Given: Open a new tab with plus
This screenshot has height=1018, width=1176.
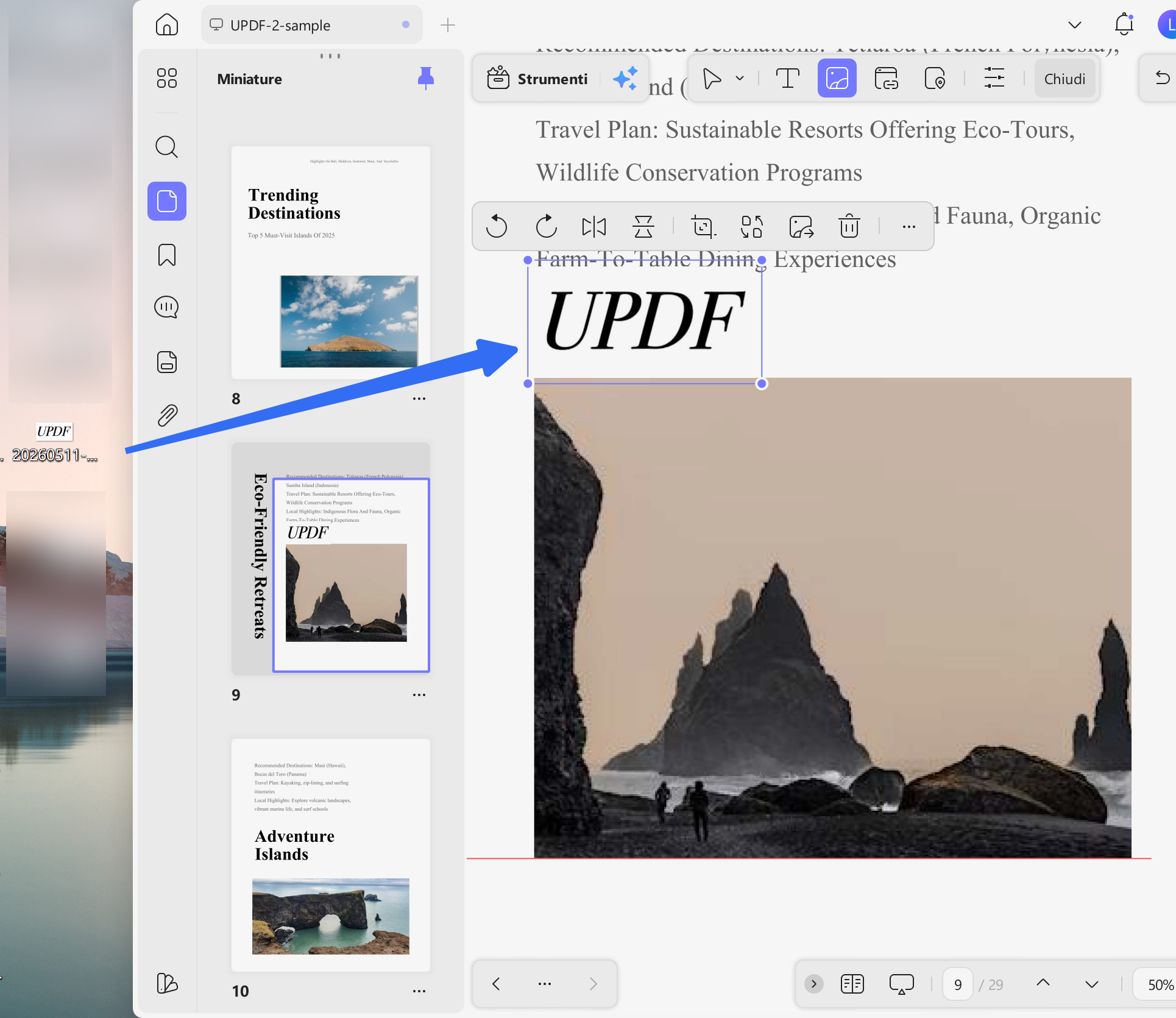Looking at the screenshot, I should tap(448, 25).
